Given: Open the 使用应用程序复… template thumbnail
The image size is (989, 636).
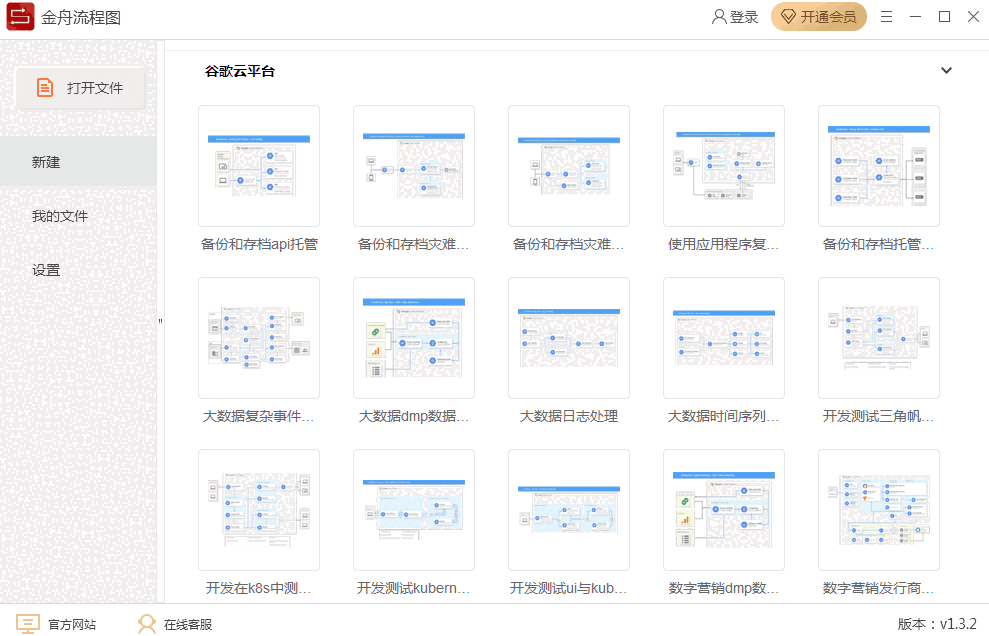Looking at the screenshot, I should click(723, 166).
